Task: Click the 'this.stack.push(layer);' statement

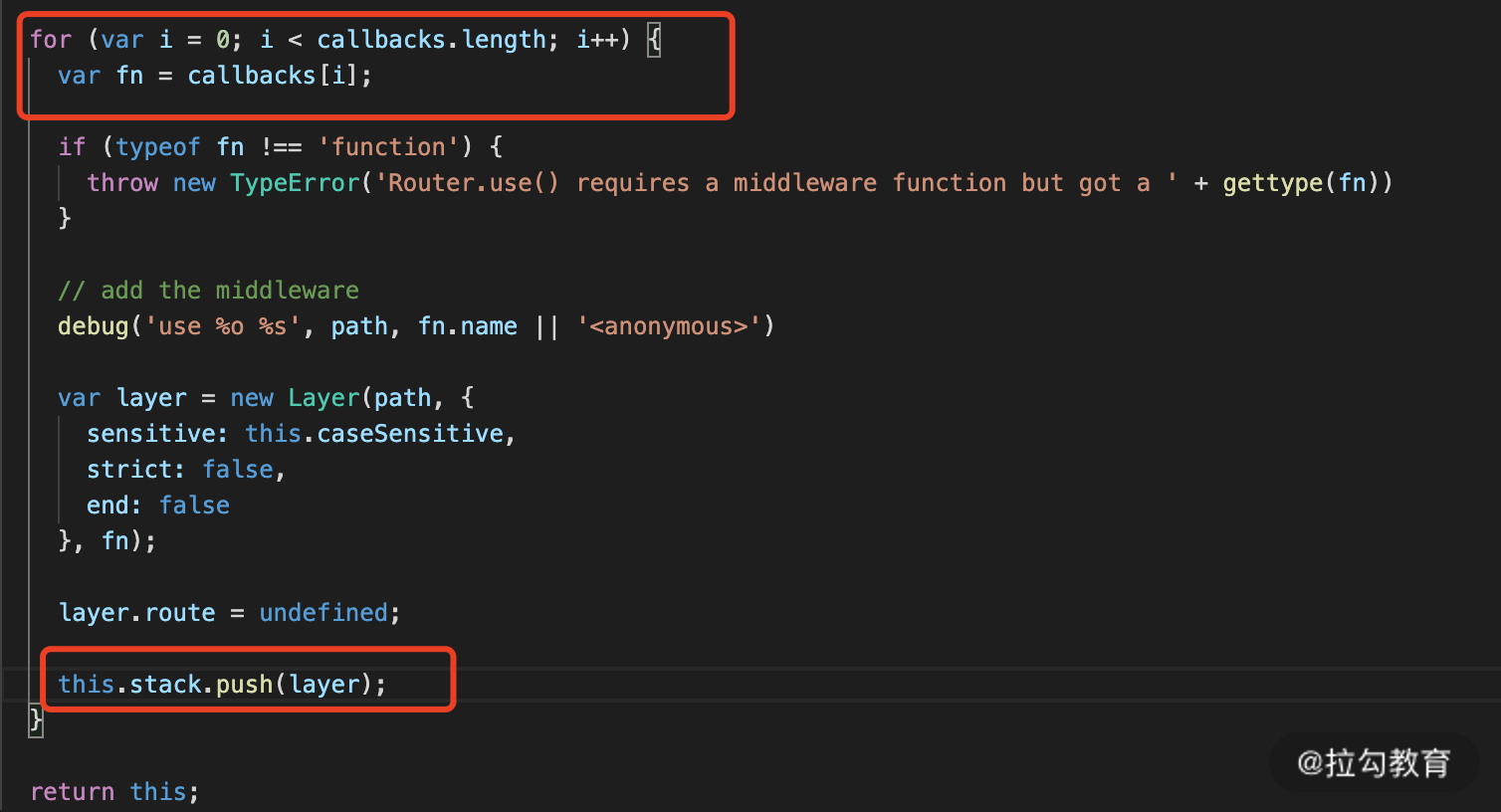Action: 221,685
